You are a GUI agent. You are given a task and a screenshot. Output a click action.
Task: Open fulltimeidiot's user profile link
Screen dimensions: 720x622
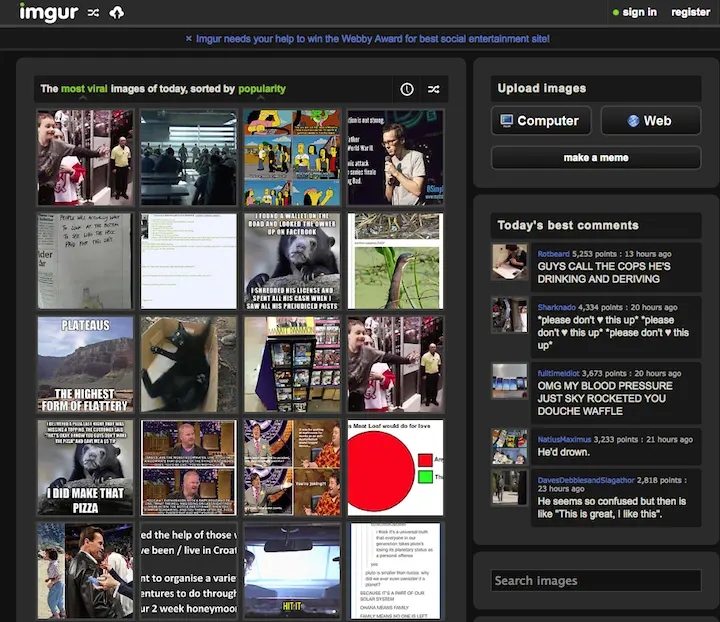[x=558, y=374]
